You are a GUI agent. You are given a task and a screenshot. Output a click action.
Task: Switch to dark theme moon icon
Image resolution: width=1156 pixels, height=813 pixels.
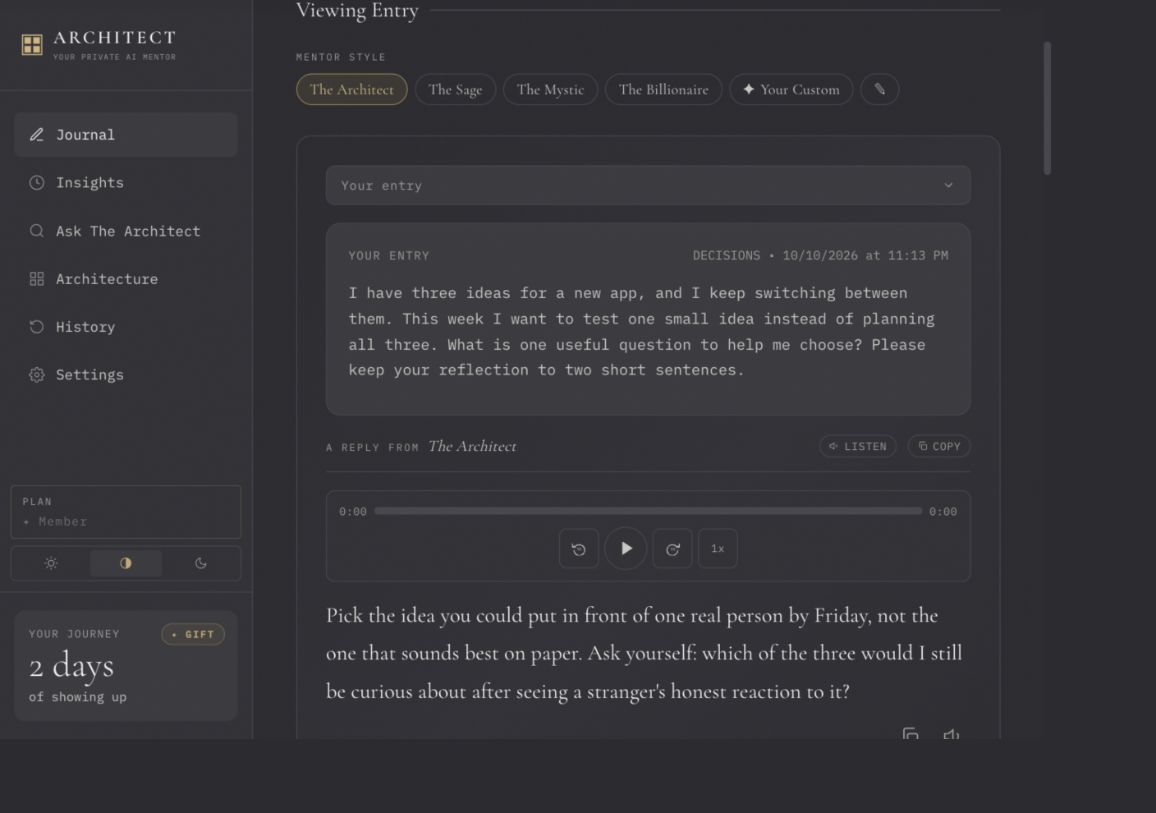pos(201,563)
